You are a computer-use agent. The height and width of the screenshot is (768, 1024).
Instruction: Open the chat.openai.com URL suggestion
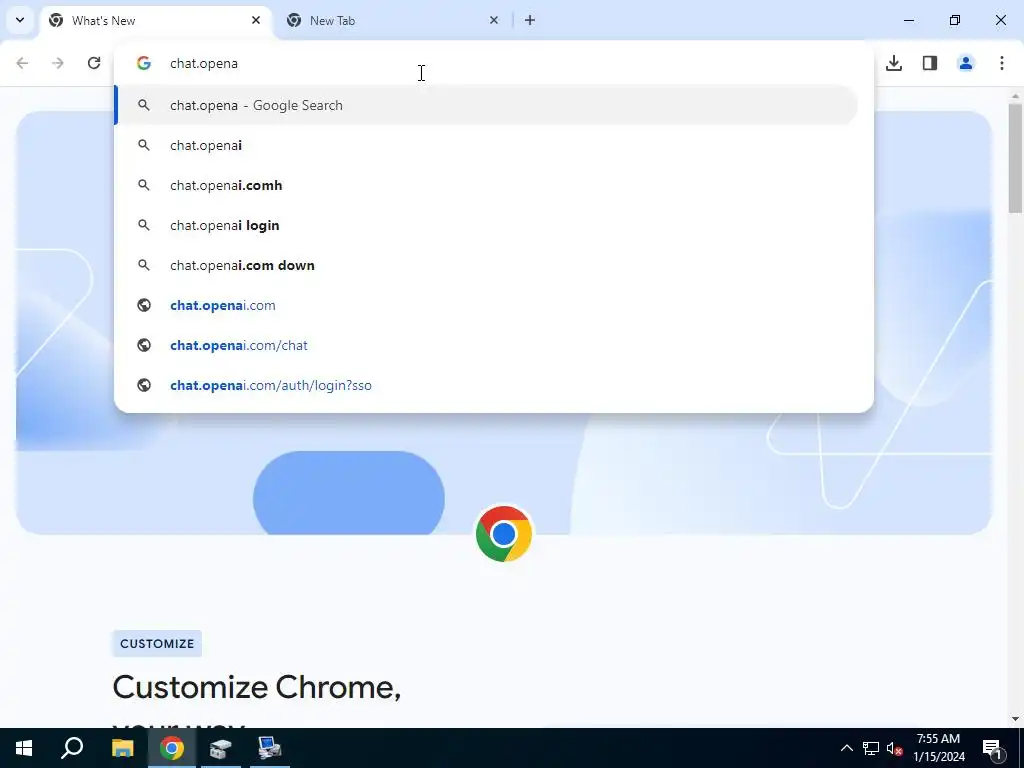pos(487,305)
